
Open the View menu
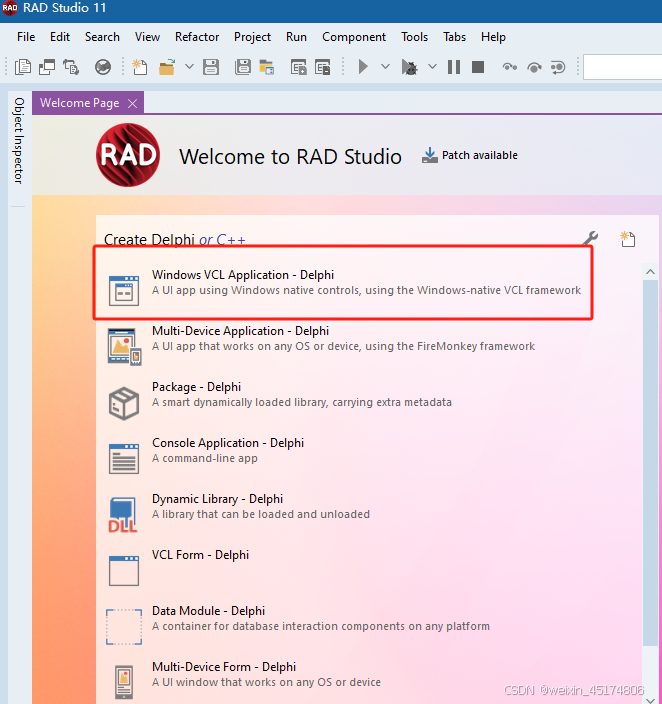[147, 37]
